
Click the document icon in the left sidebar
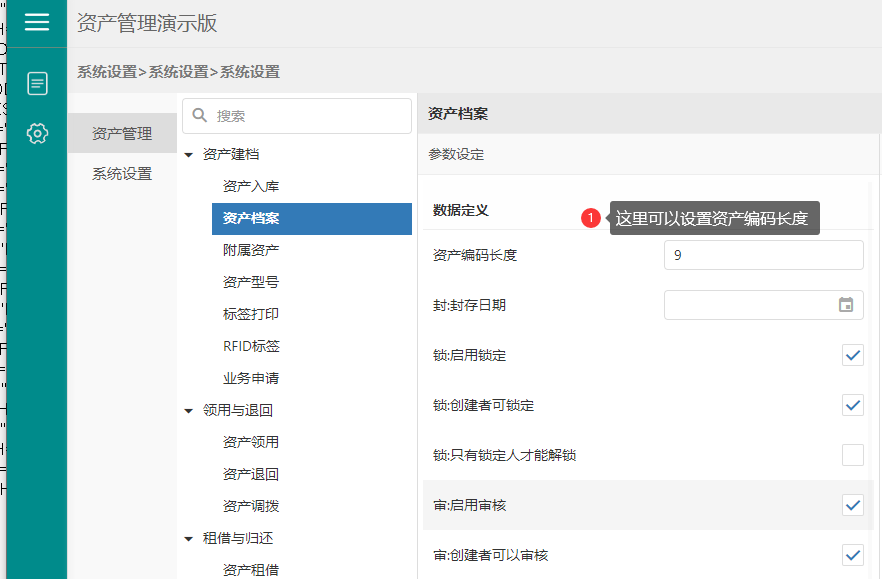pos(37,83)
